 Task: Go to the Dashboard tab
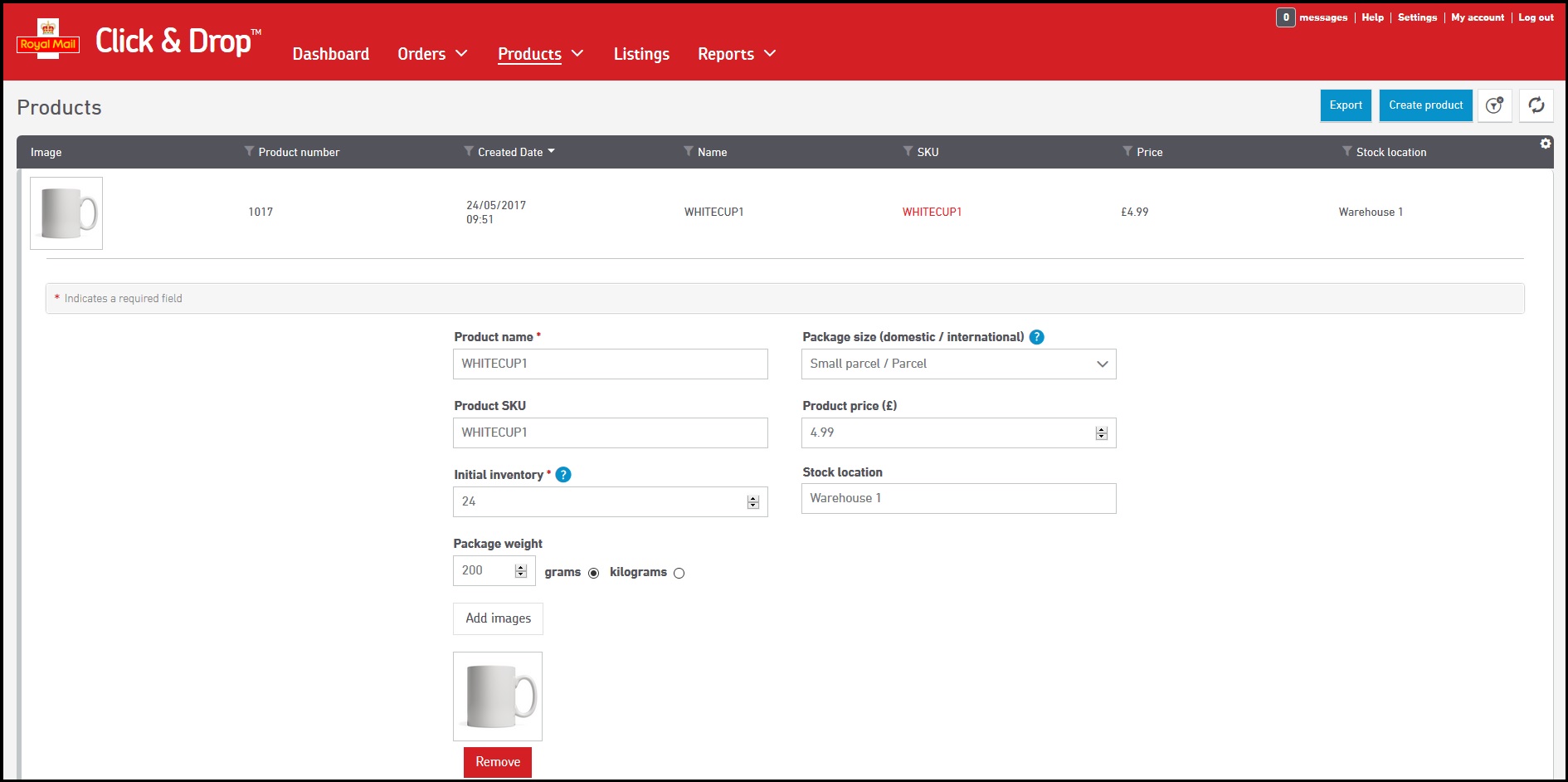click(330, 54)
